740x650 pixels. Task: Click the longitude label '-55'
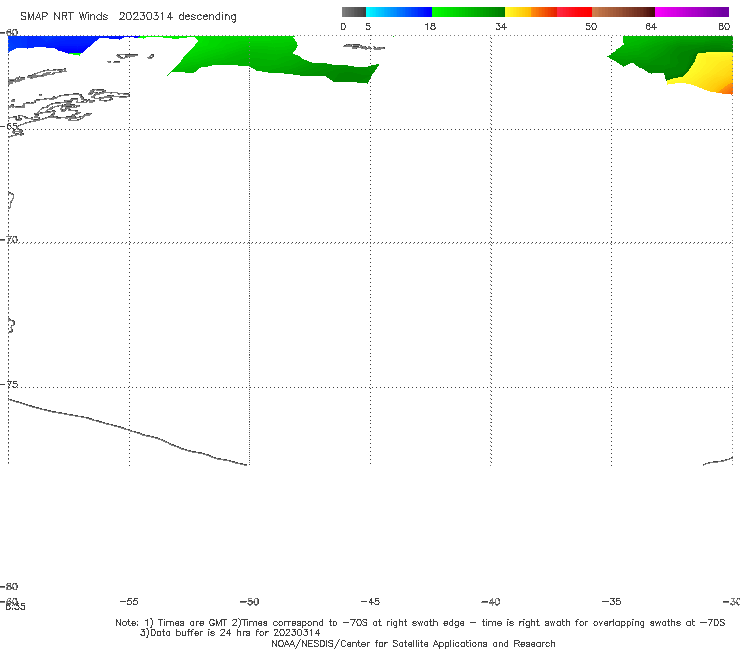129,601
